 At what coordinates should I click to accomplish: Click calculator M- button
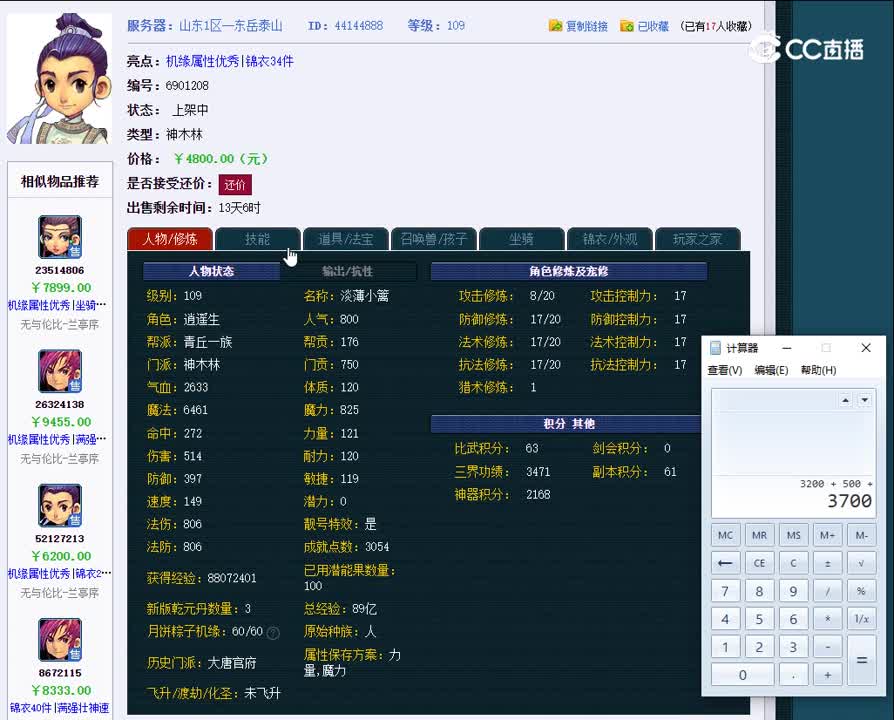[x=862, y=535]
